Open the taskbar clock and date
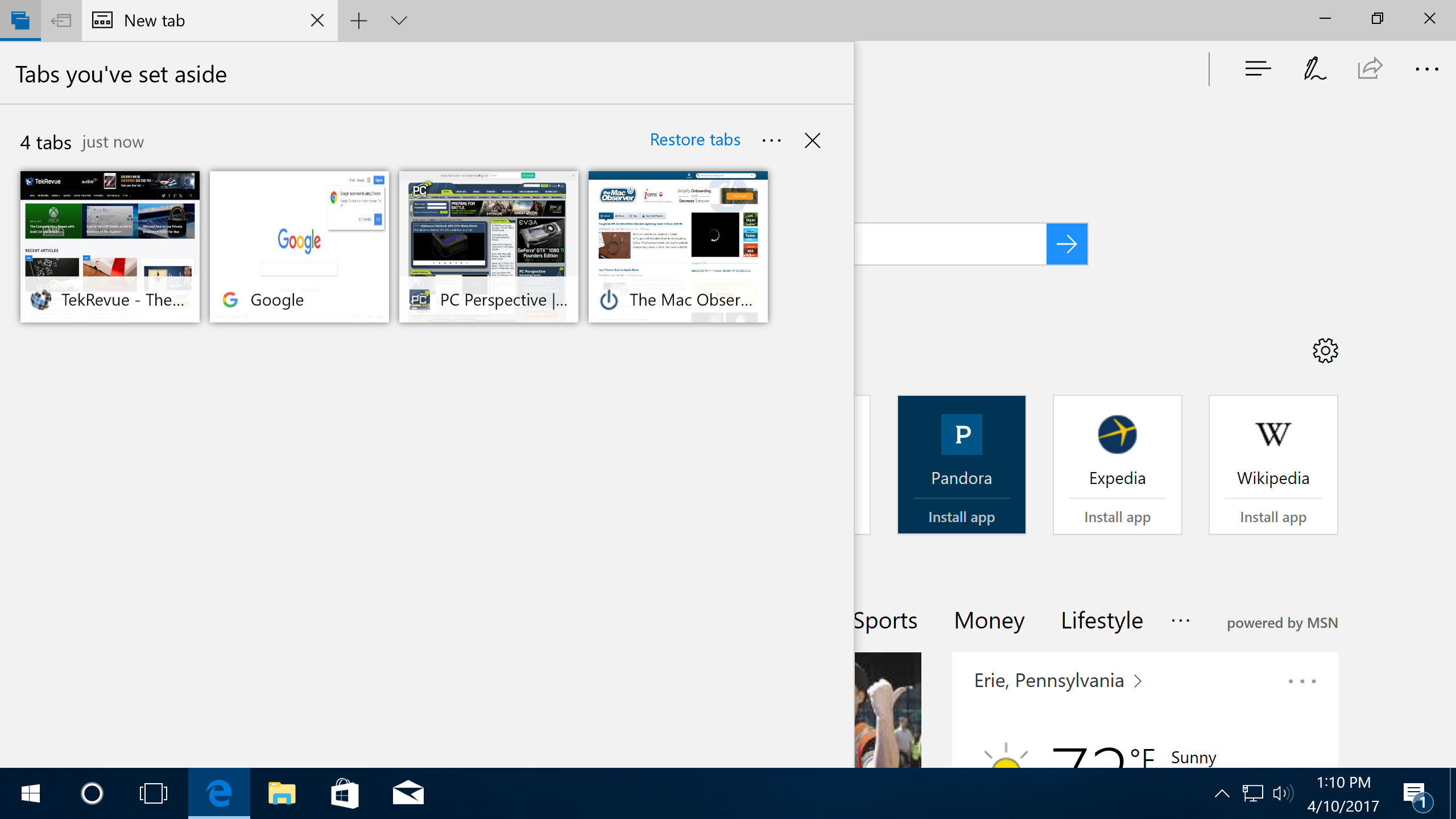 [1343, 794]
